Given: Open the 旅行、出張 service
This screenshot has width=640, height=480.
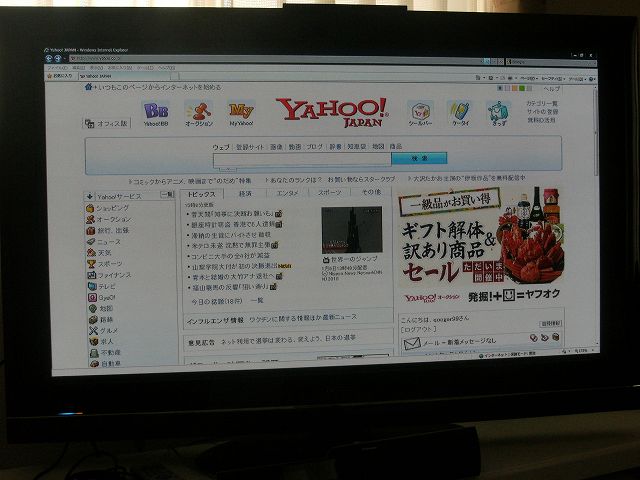Looking at the screenshot, I should (x=108, y=230).
